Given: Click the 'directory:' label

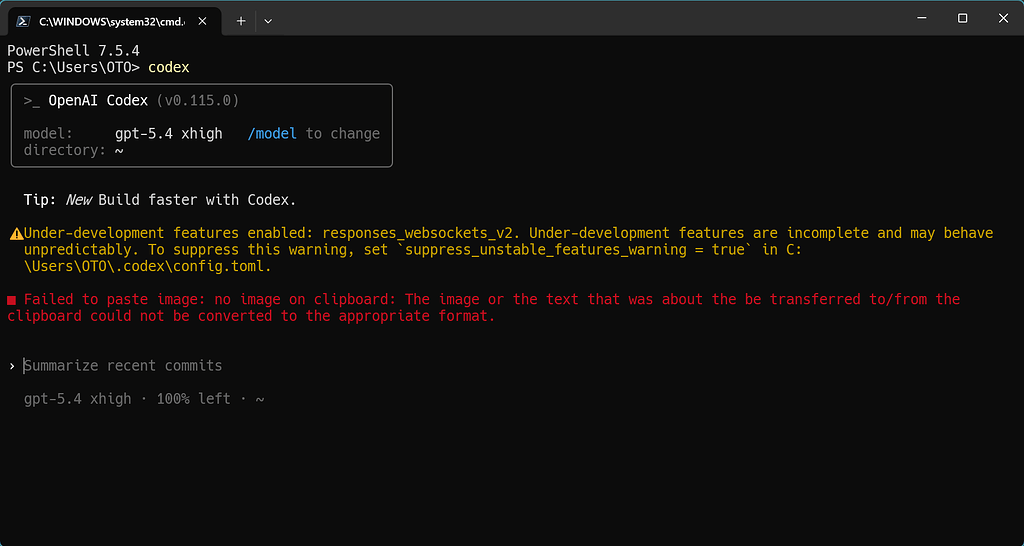Looking at the screenshot, I should (65, 150).
